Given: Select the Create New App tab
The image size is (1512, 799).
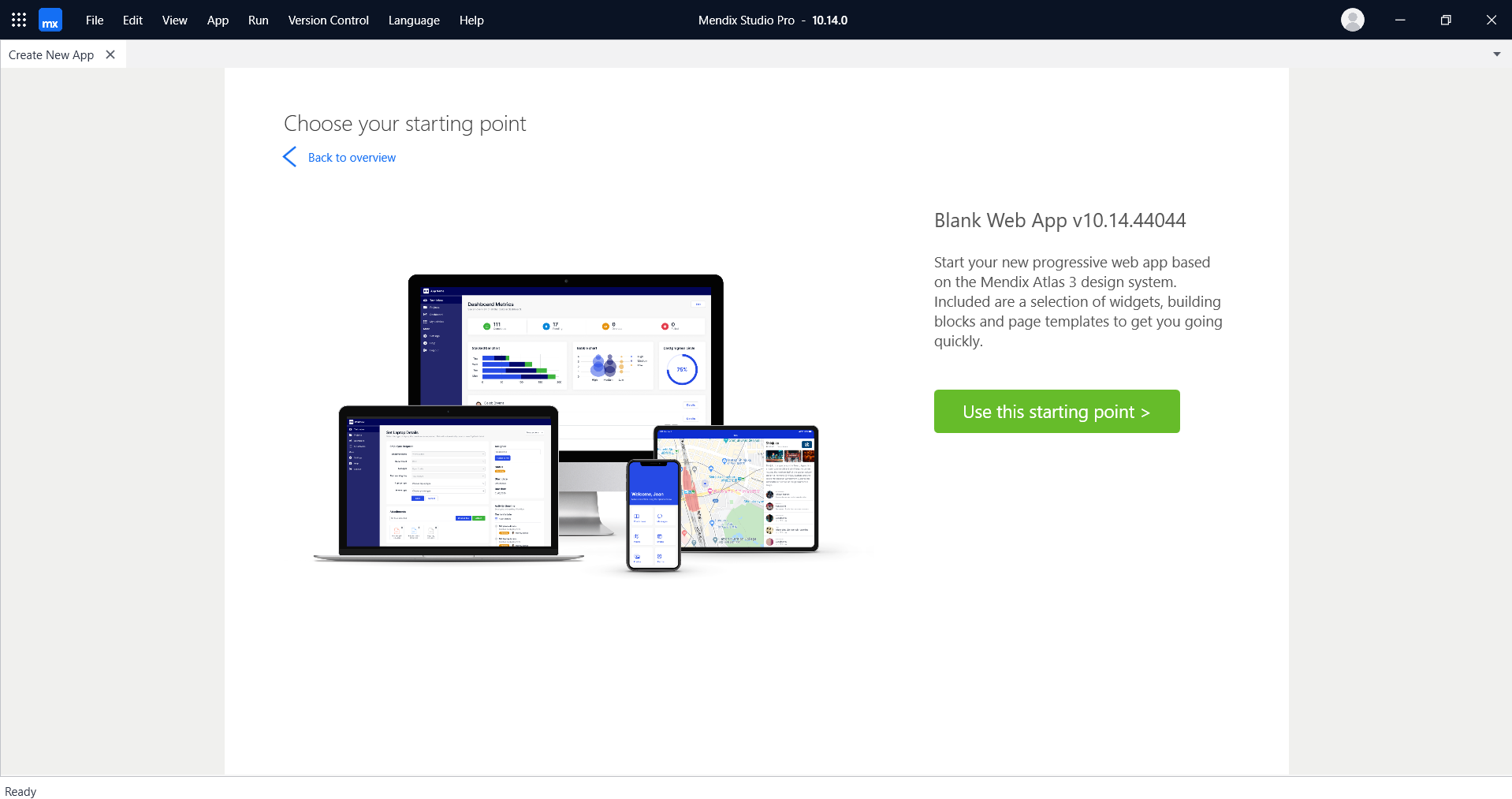Looking at the screenshot, I should pyautogui.click(x=51, y=55).
